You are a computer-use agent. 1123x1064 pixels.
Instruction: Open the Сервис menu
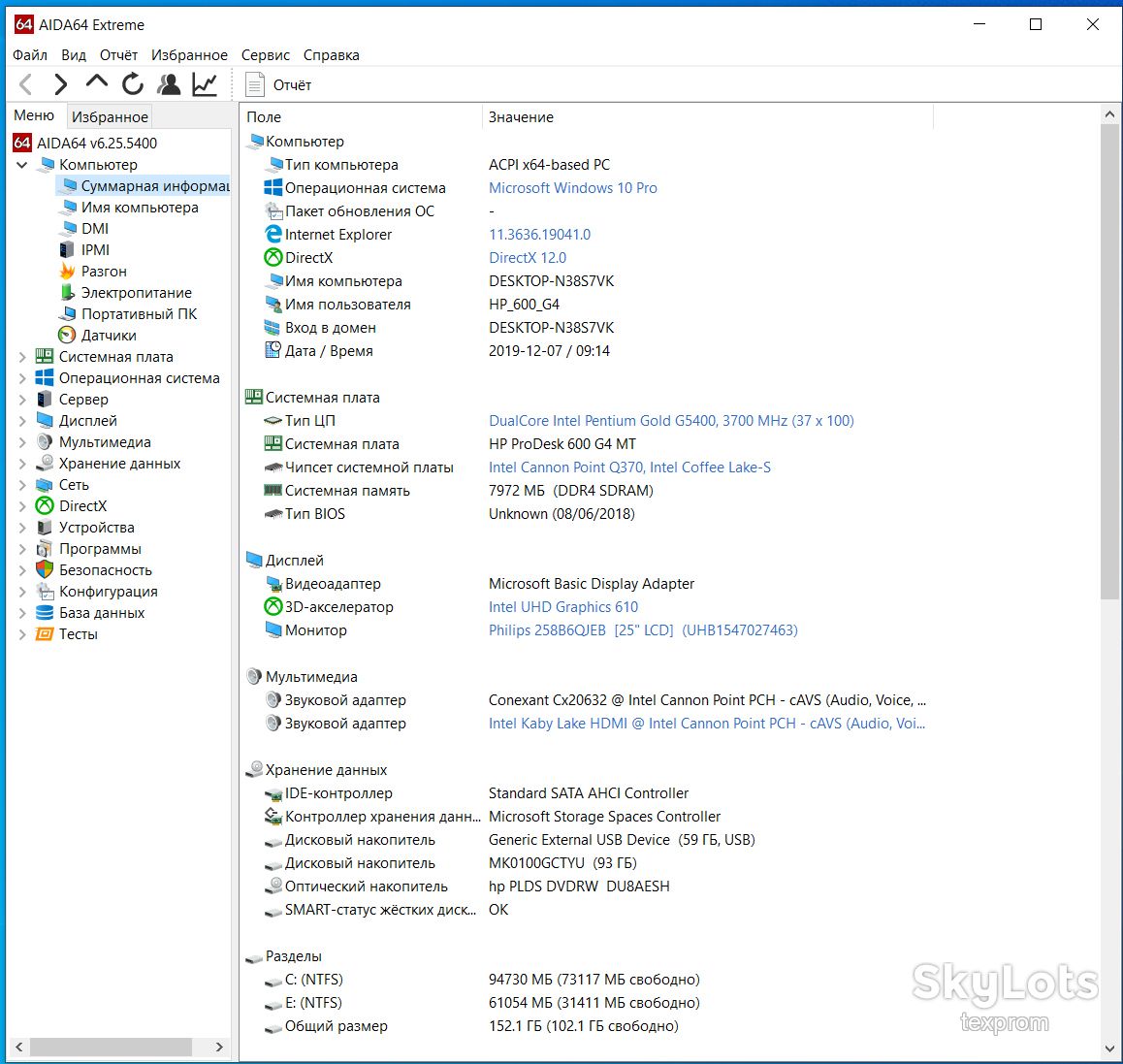[x=266, y=55]
